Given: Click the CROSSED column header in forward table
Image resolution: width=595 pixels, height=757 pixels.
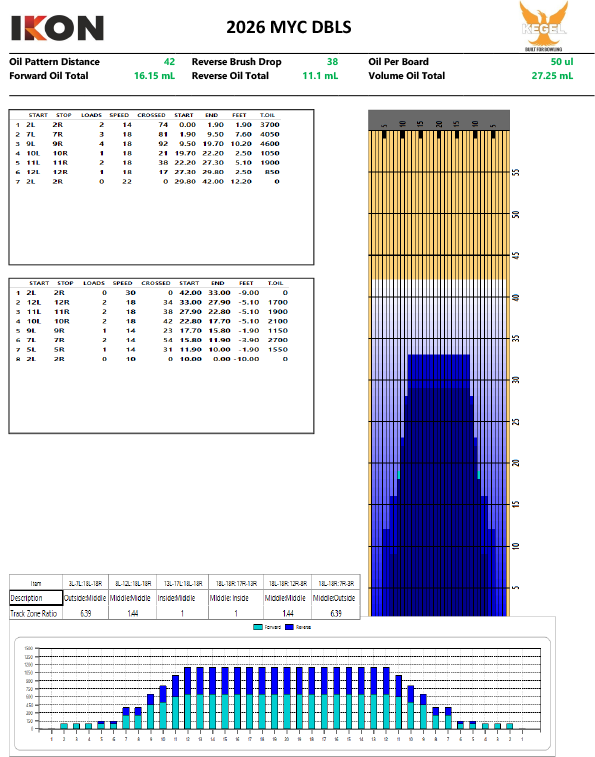Looking at the screenshot, I should tap(151, 115).
